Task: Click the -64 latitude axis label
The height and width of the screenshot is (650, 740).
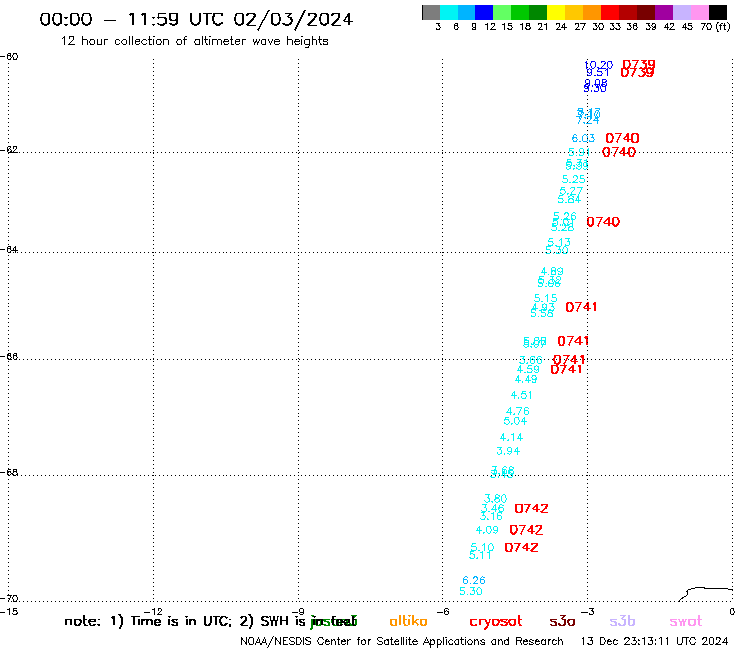Action: 9,249
